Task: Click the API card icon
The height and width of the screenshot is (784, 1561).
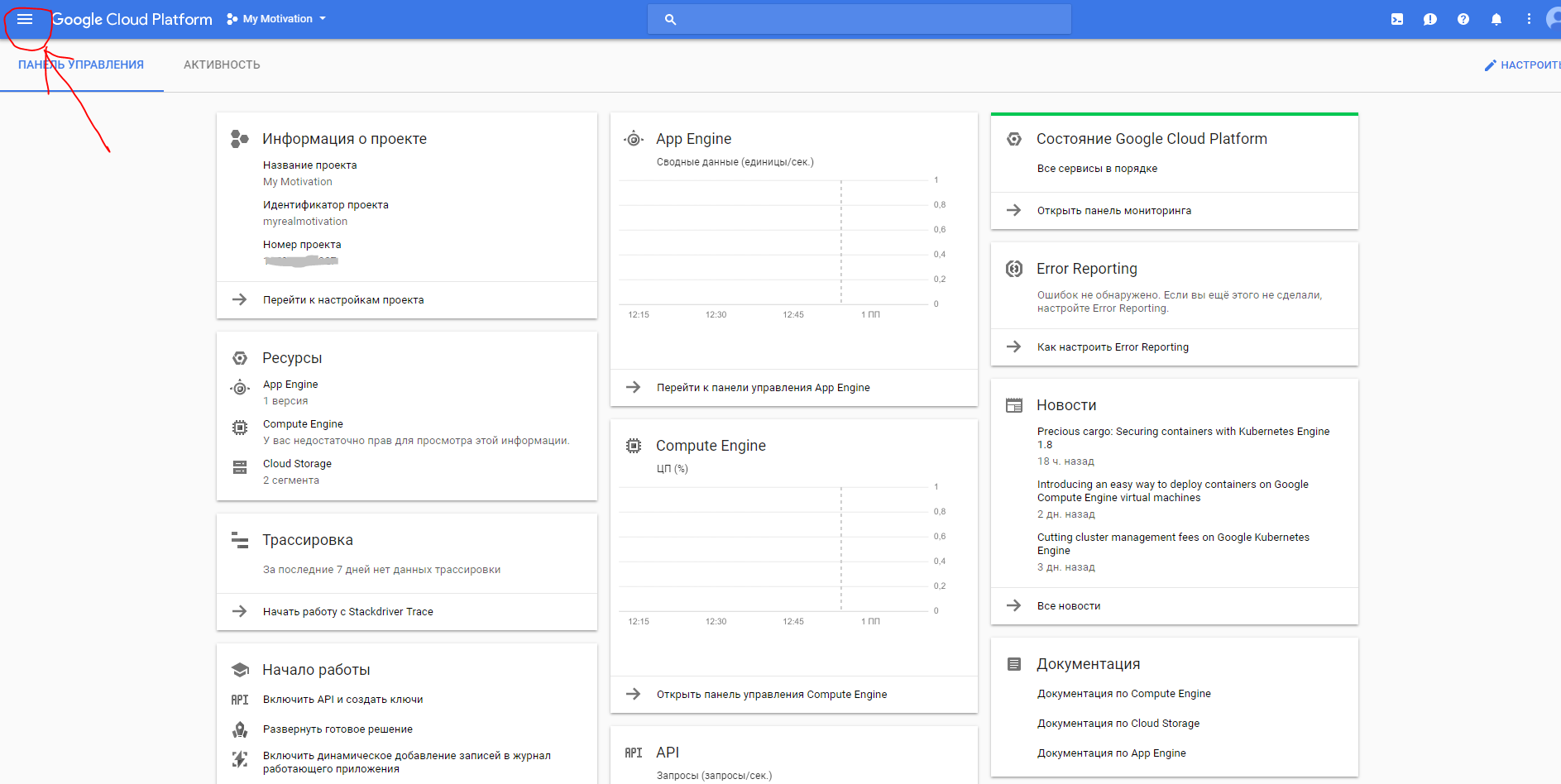Action: (634, 753)
